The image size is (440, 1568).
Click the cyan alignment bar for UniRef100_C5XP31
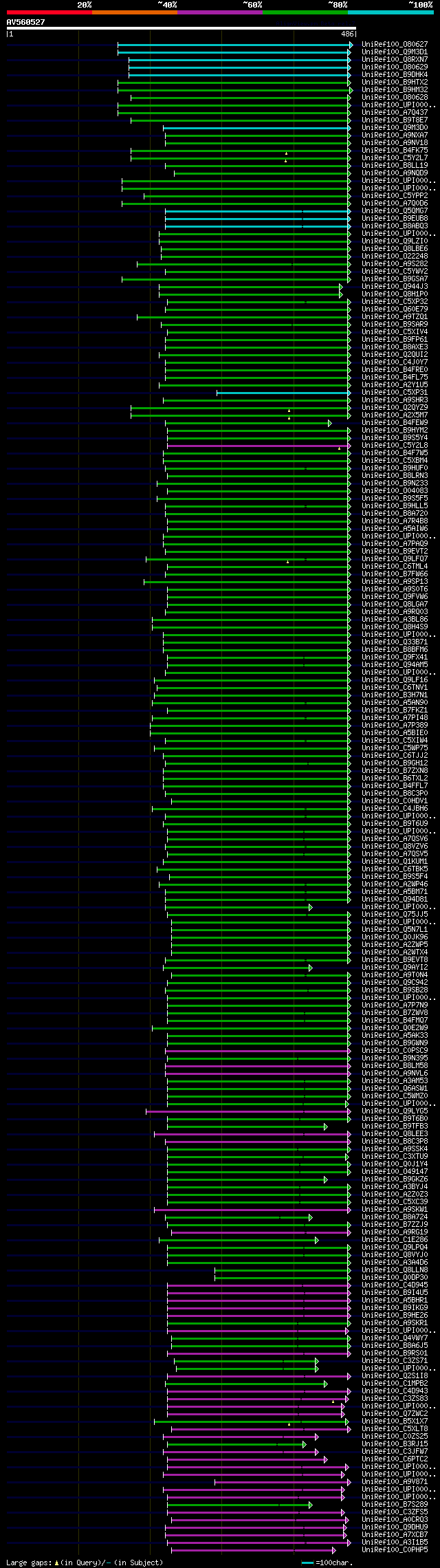pos(284,393)
